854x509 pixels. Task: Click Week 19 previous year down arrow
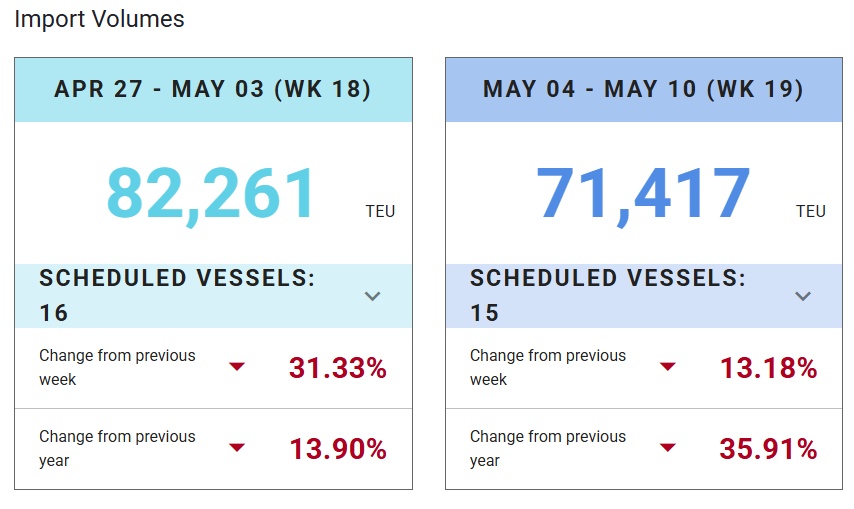coord(668,448)
